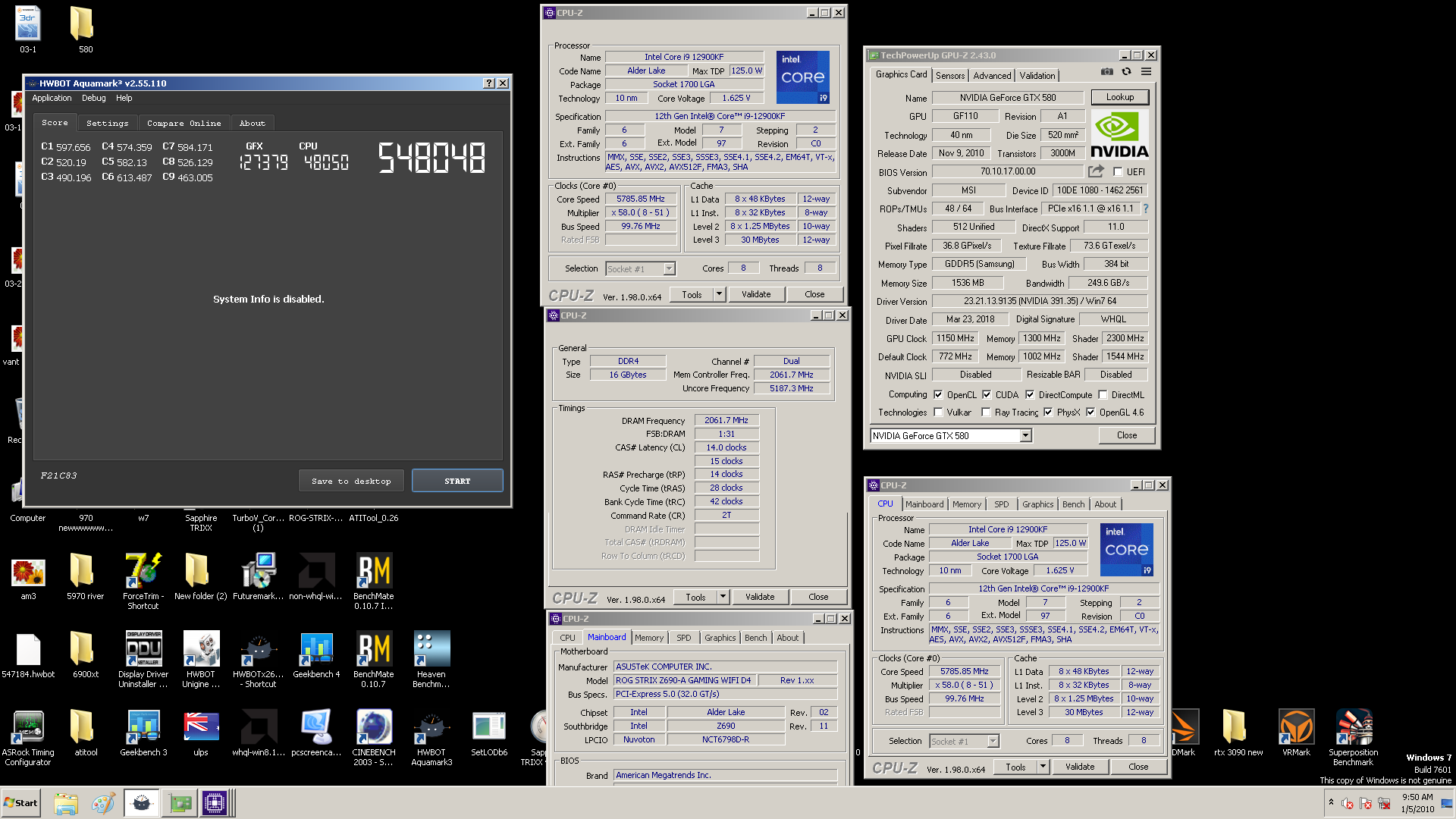Click Intel Core i9 logo in top CPU-Z
Image resolution: width=1456 pixels, height=819 pixels.
(x=803, y=77)
